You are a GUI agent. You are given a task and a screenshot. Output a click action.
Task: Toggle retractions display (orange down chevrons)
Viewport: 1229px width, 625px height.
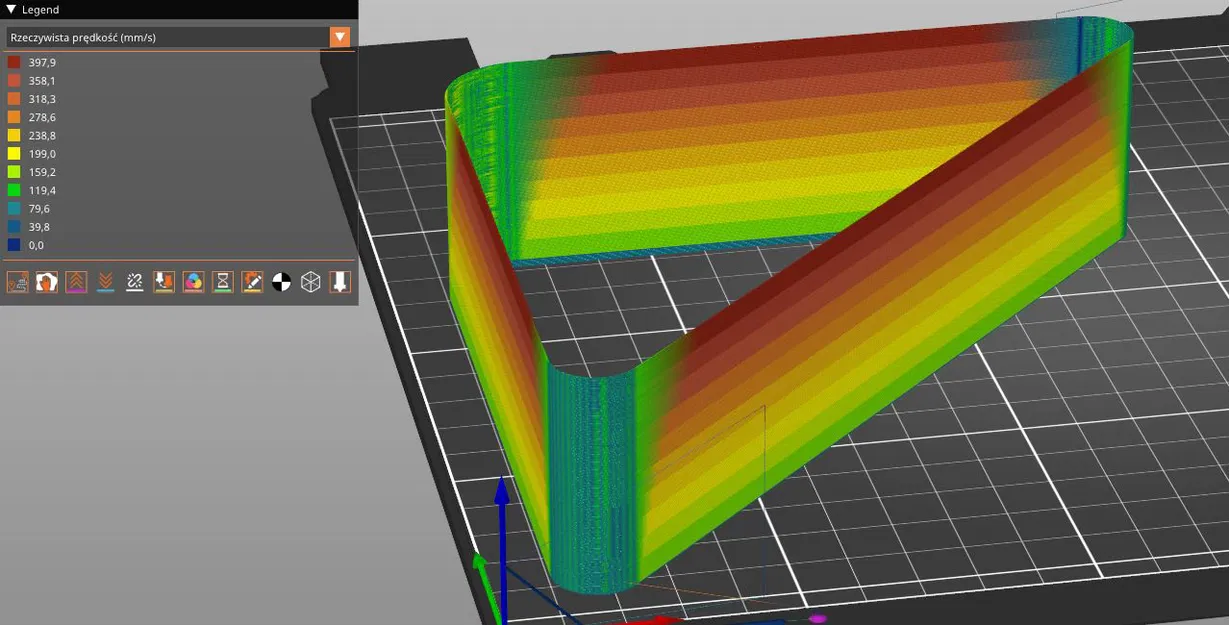[x=105, y=281]
